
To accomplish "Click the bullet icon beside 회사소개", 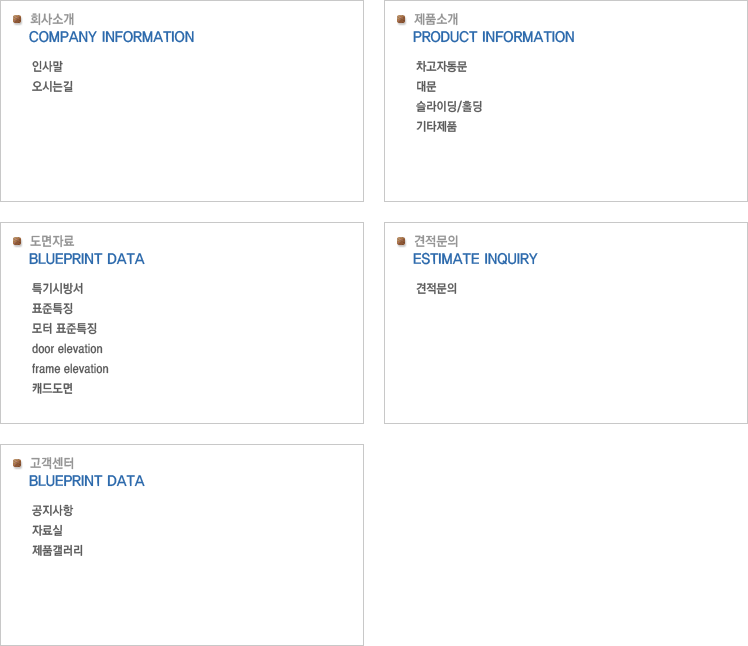I will point(17,19).
